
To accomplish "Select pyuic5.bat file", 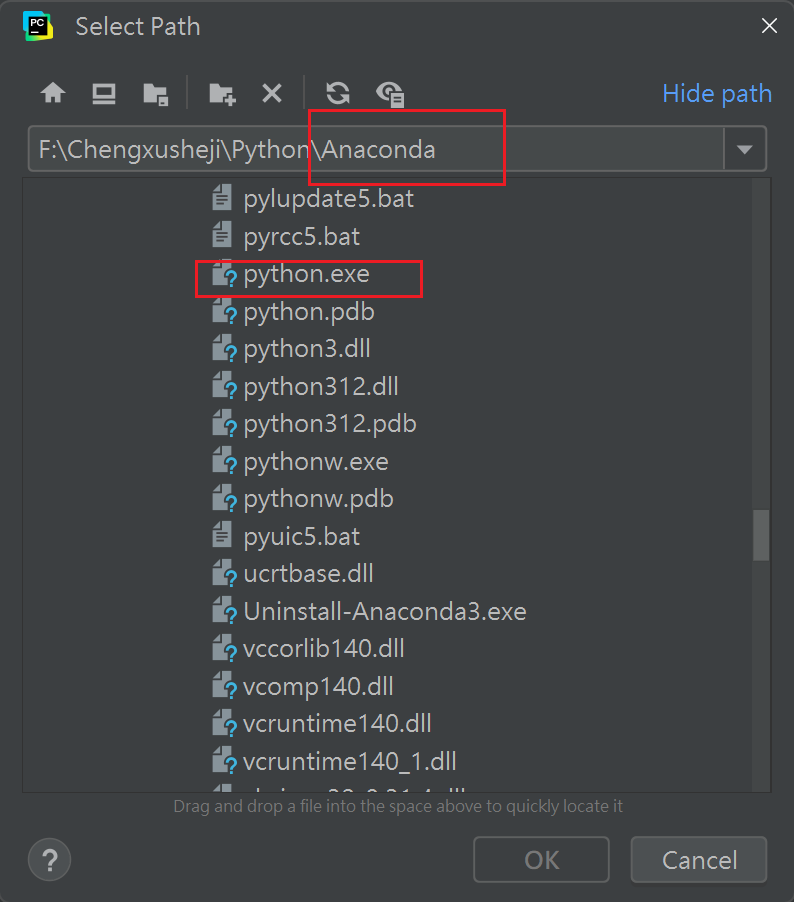I will [301, 537].
